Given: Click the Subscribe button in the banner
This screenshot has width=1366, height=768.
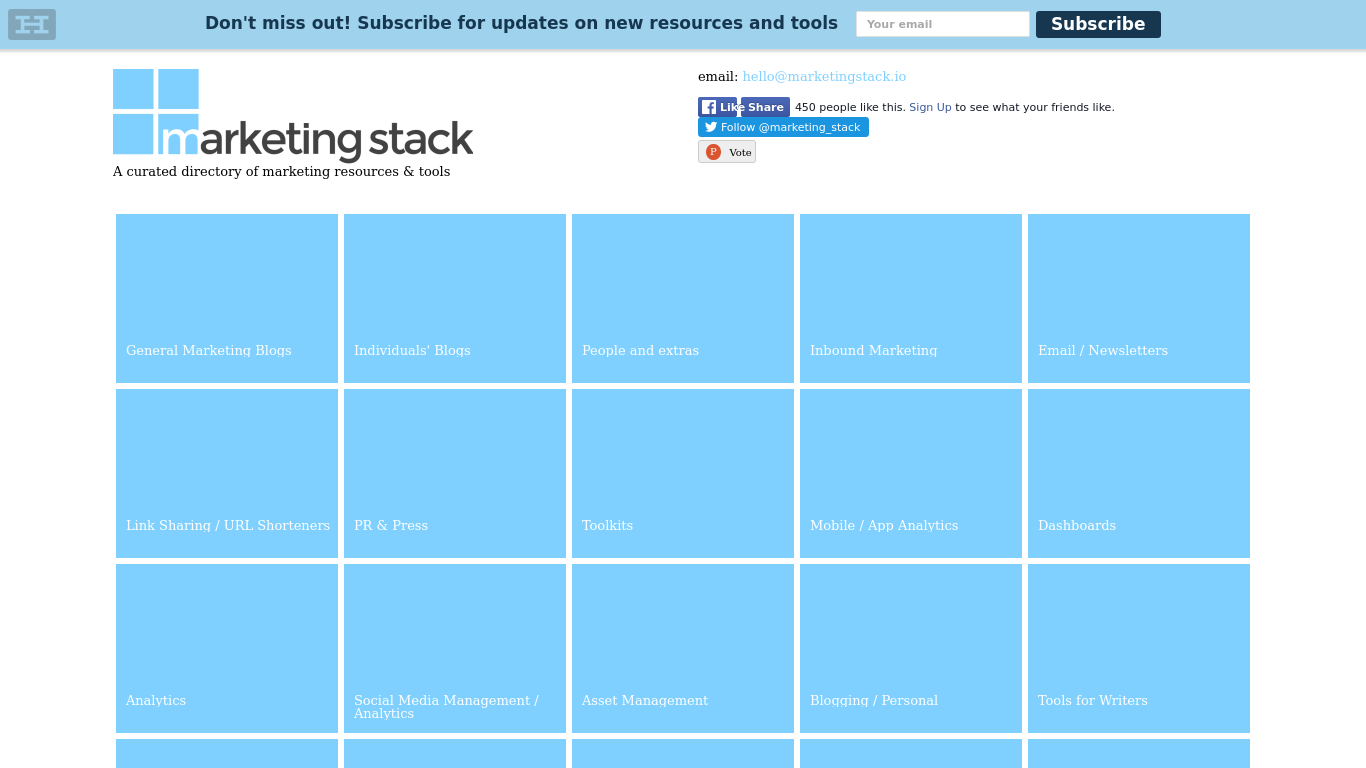Looking at the screenshot, I should point(1097,24).
